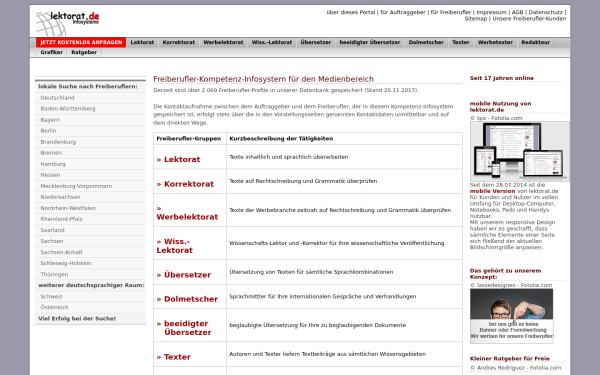600x375 pixels.
Task: Click the man pointing at banner image
Action: click(512, 316)
